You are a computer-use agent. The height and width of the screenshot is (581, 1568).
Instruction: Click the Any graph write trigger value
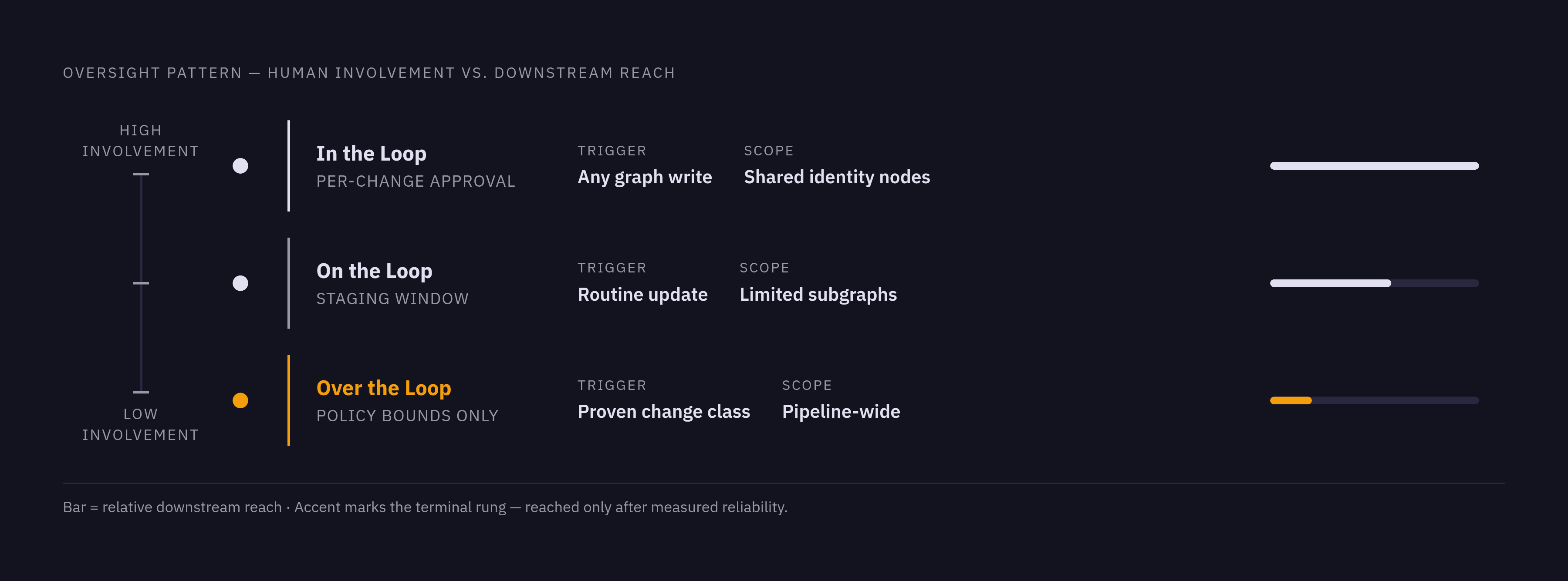645,177
